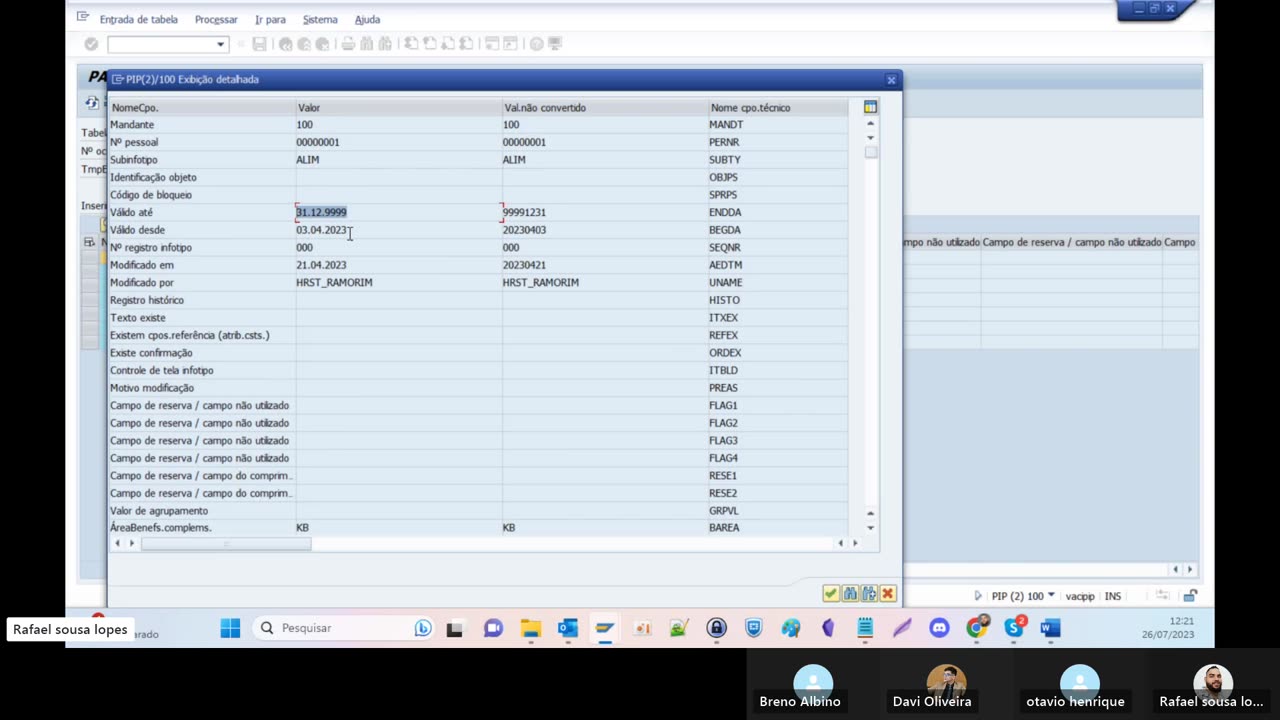
Task: Expand the PIP (2) 100 system dropdown
Action: tap(1050, 596)
